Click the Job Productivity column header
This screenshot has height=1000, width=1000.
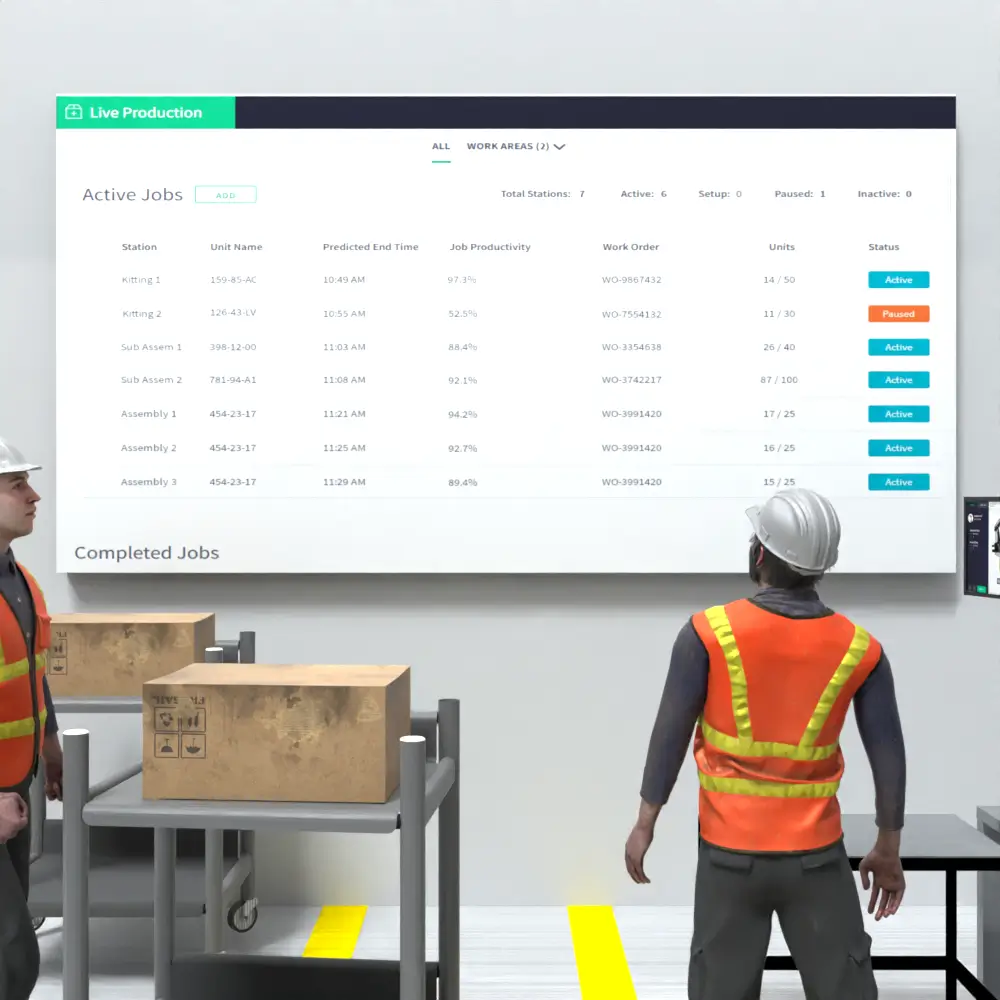tap(490, 247)
